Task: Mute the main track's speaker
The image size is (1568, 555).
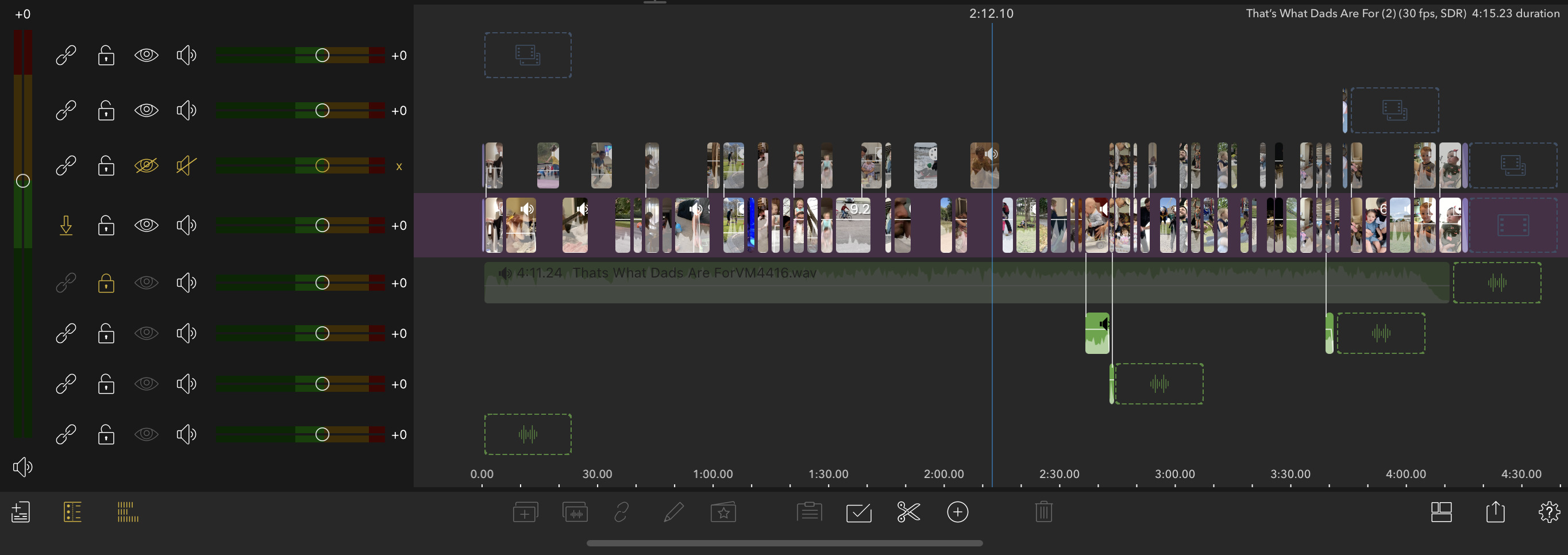Action: coord(186,226)
